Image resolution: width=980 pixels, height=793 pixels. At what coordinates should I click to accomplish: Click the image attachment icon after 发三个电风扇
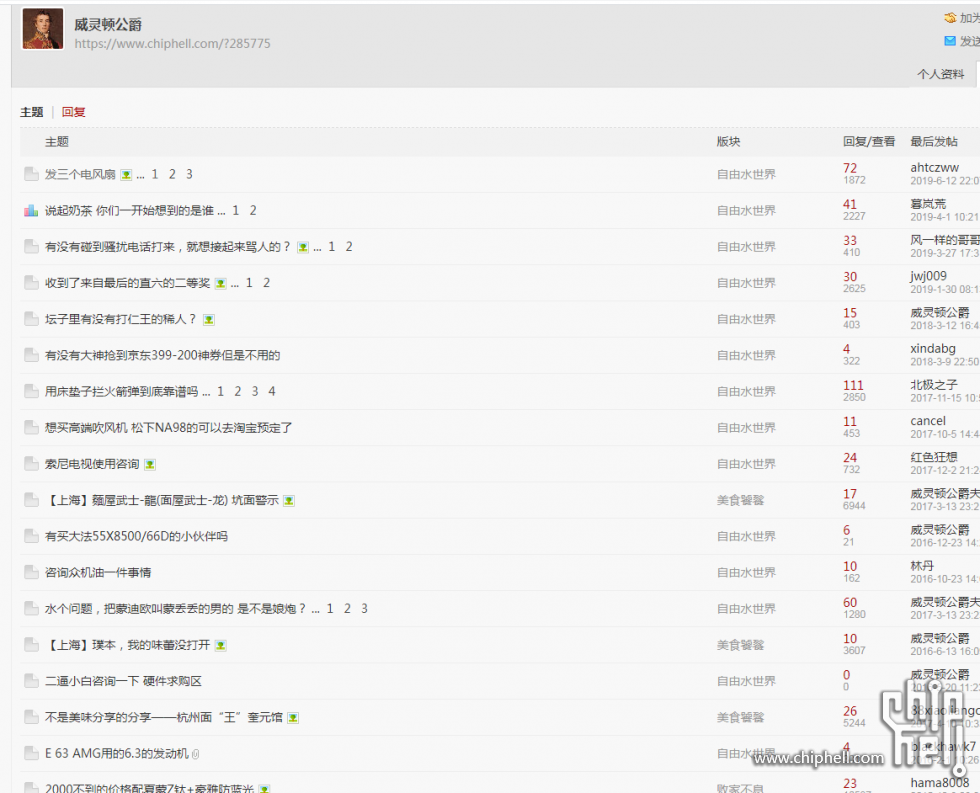[x=126, y=175]
